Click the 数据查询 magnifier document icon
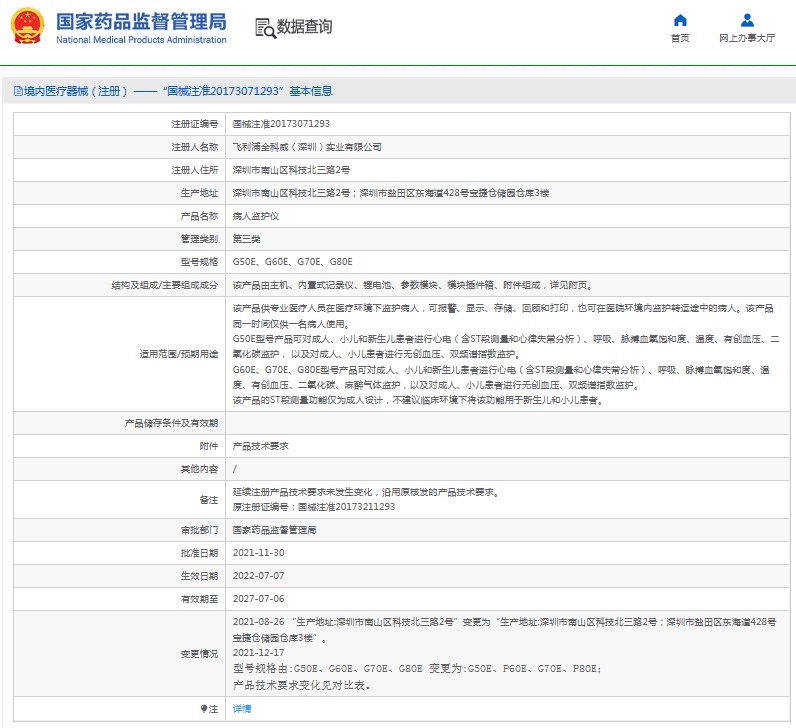Screen dimensions: 796x728 click(x=264, y=28)
